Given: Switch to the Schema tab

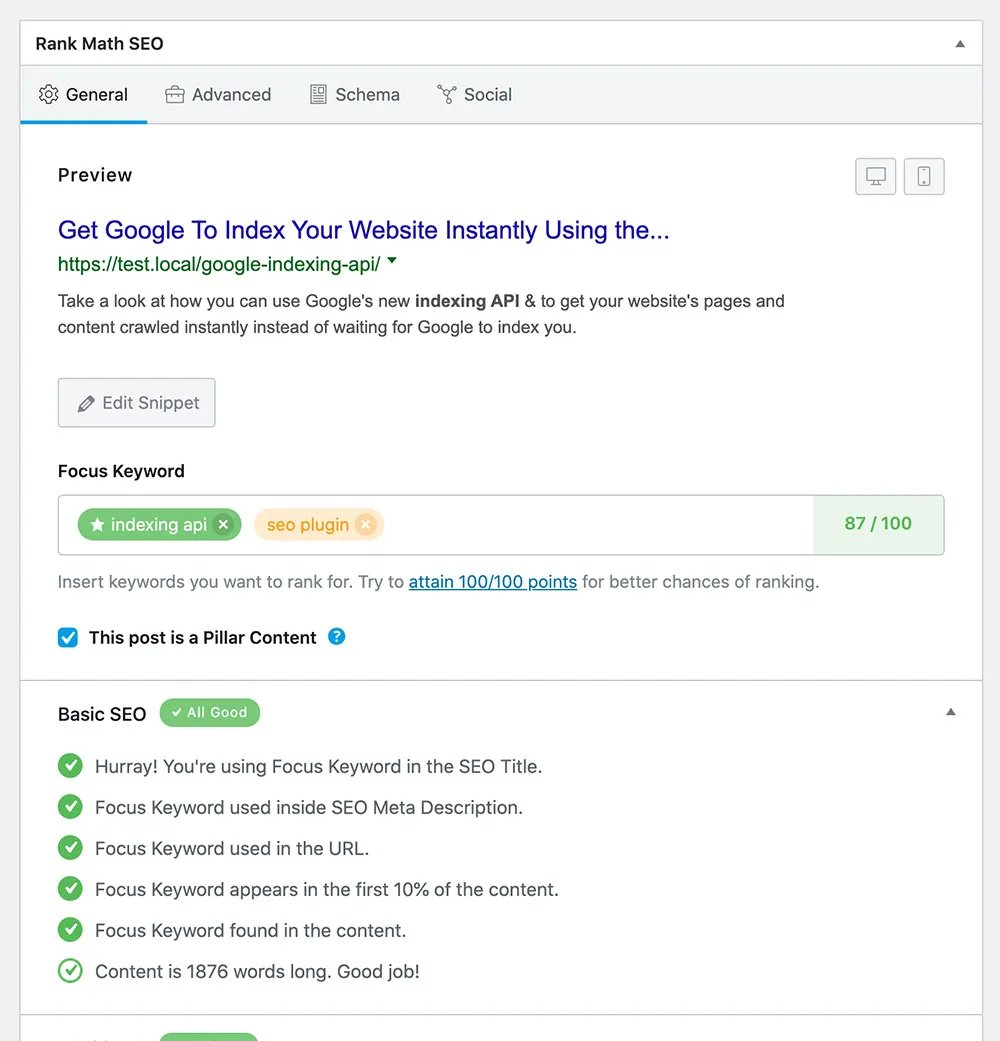Looking at the screenshot, I should [355, 95].
